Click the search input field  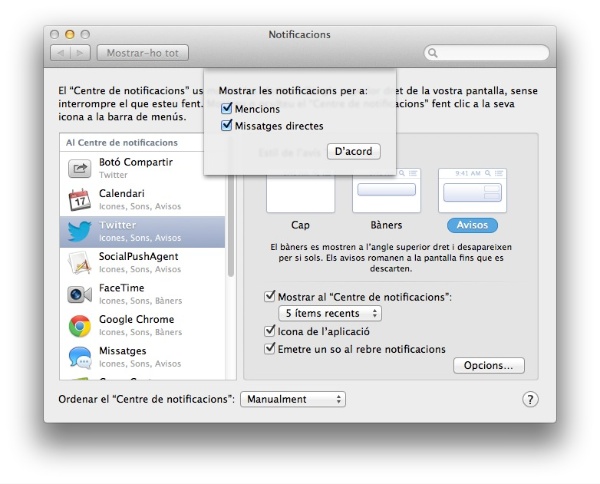pos(486,53)
